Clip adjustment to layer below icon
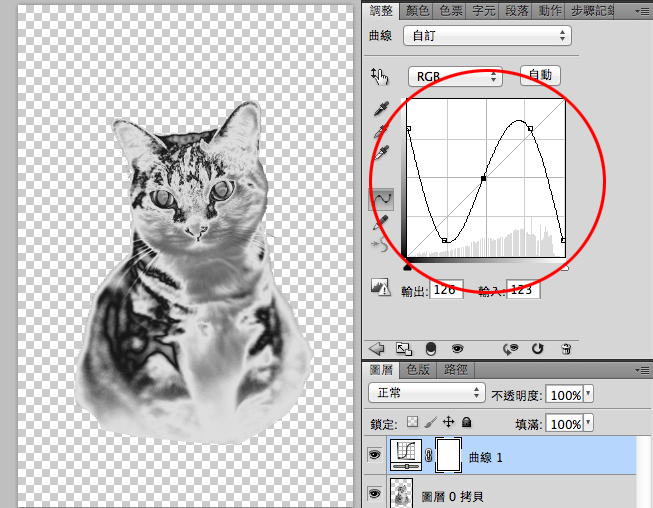Viewport: 653px width, 508px height. tap(431, 349)
